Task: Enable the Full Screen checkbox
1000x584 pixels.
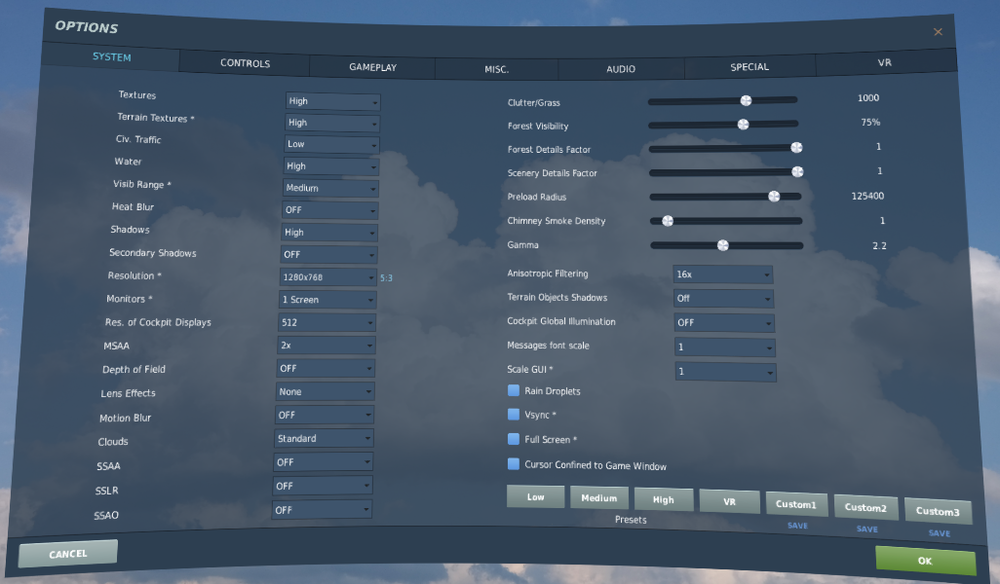Action: [x=513, y=439]
